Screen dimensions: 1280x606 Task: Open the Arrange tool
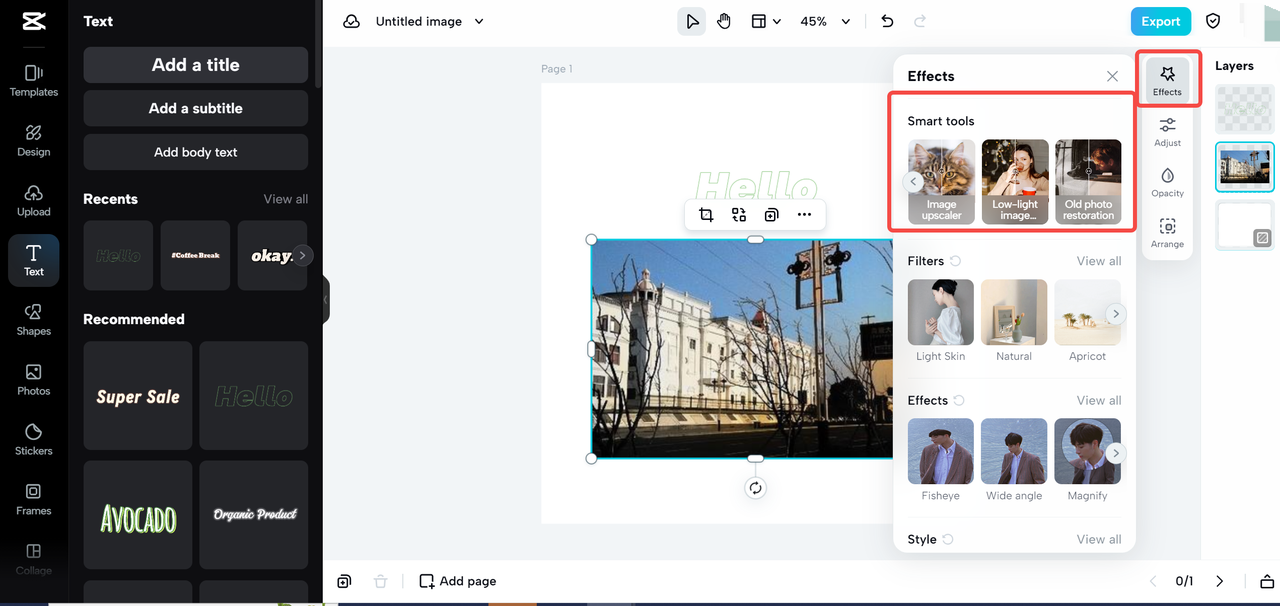(x=1167, y=233)
